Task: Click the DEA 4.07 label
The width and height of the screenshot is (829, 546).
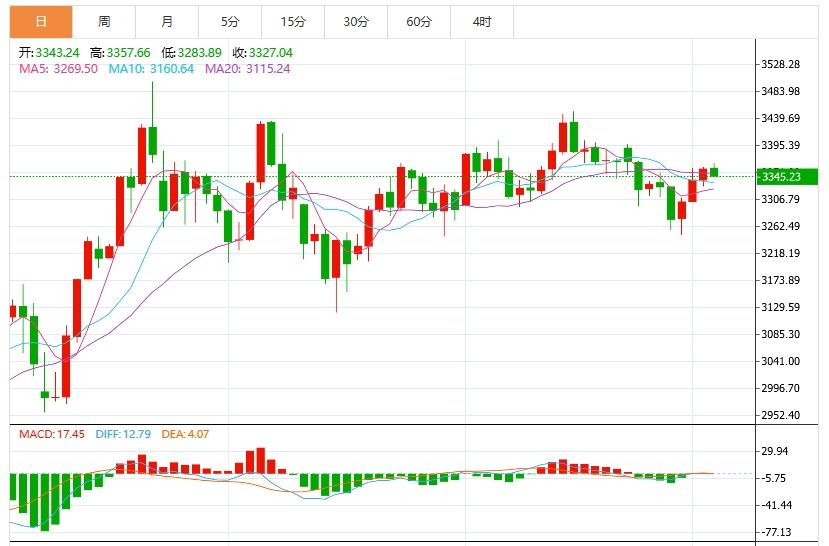Action: click(187, 434)
